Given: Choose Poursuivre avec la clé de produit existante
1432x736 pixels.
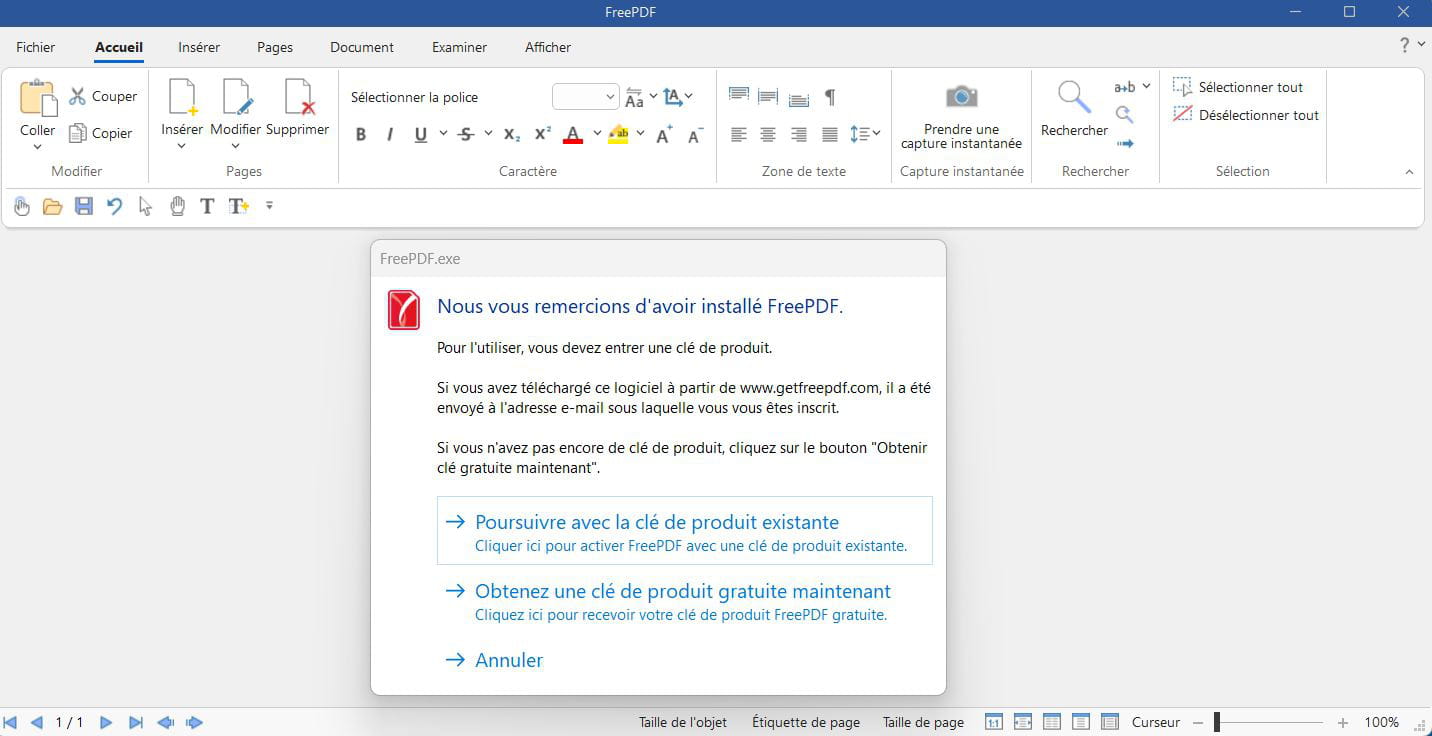Looking at the screenshot, I should (685, 531).
